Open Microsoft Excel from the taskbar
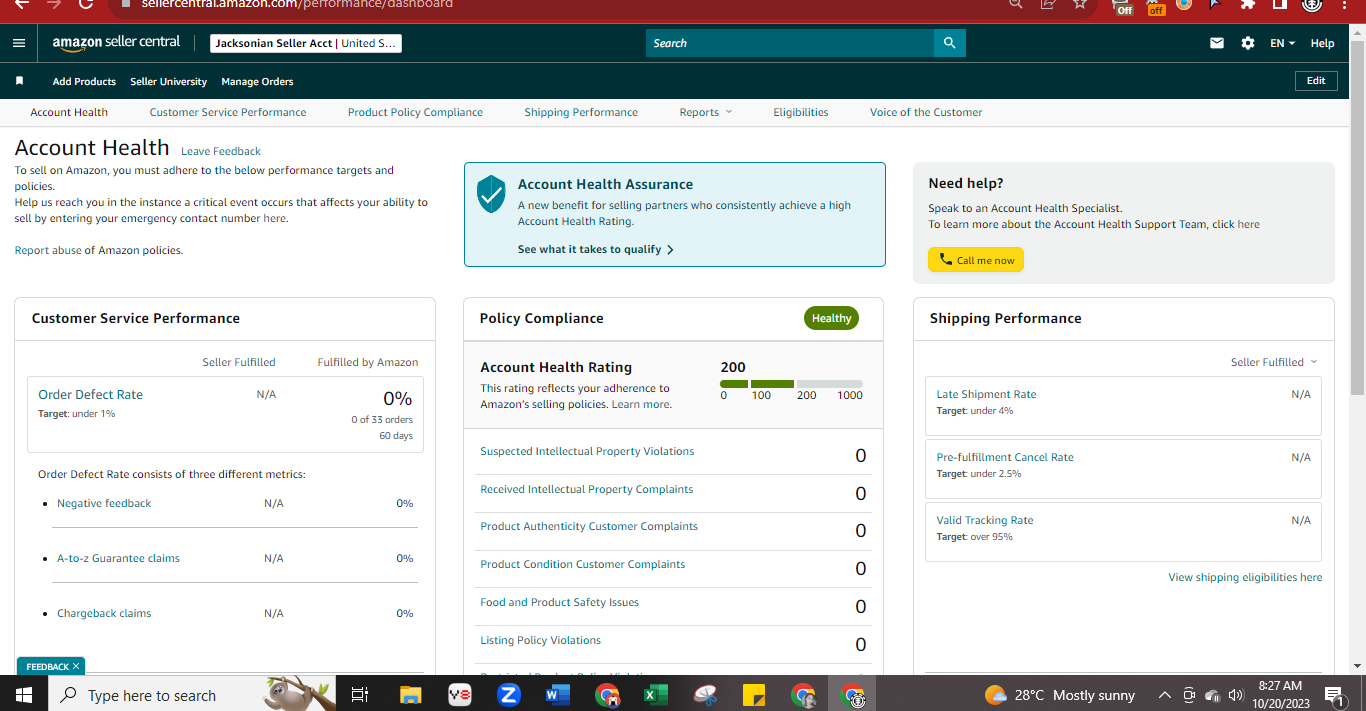This screenshot has height=711, width=1366. pos(655,695)
